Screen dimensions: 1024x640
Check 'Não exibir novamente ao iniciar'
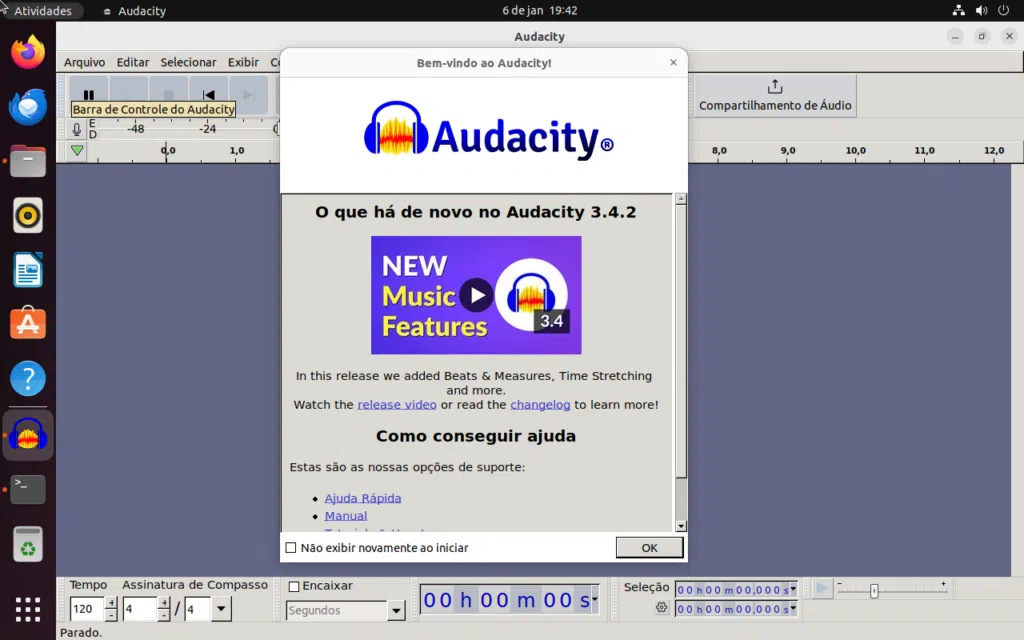point(291,547)
